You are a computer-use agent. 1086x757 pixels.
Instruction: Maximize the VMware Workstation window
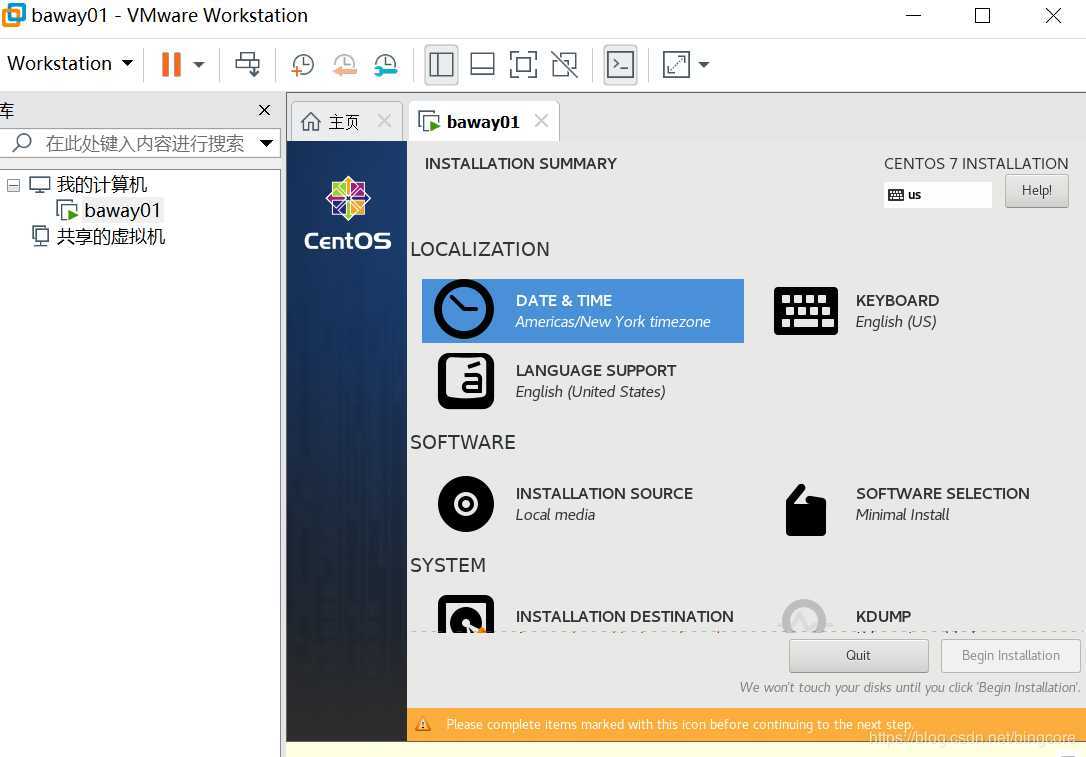pos(982,15)
